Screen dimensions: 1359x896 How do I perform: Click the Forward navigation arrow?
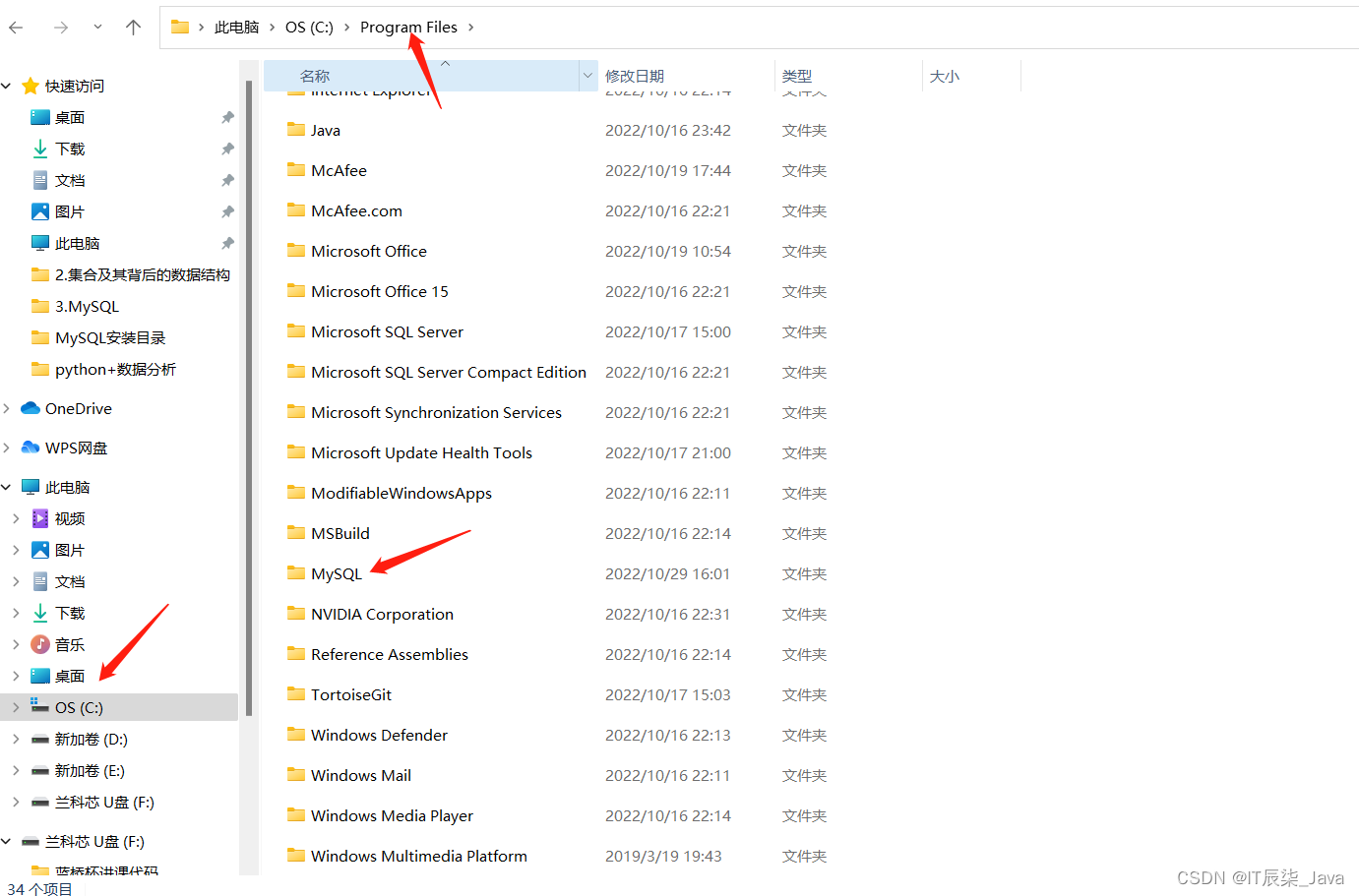point(61,28)
